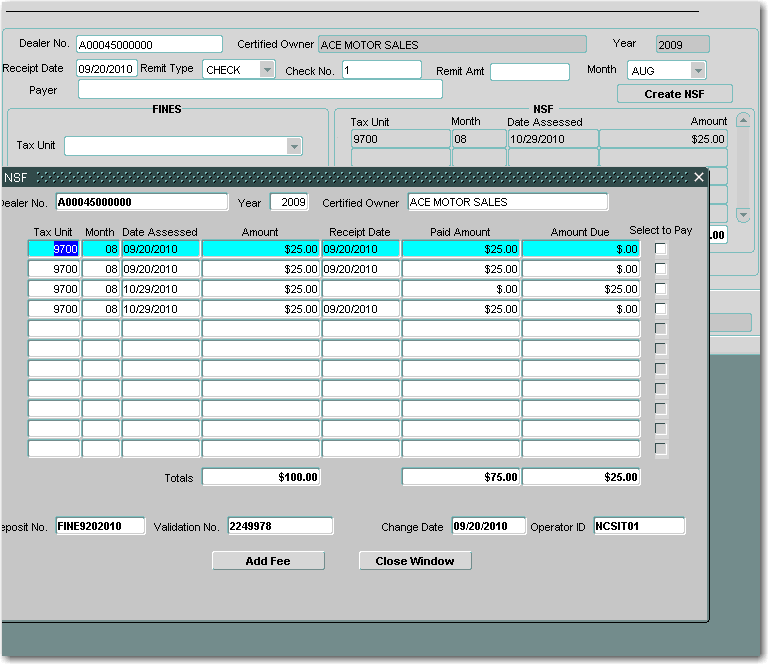Tick Select to Pay for $25.00 due row

click(x=660, y=289)
